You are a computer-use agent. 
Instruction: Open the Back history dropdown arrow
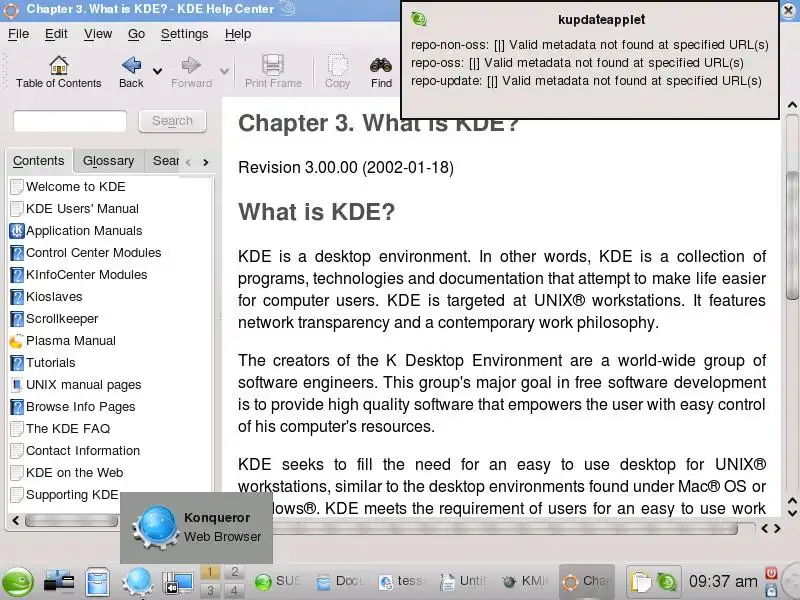[158, 71]
